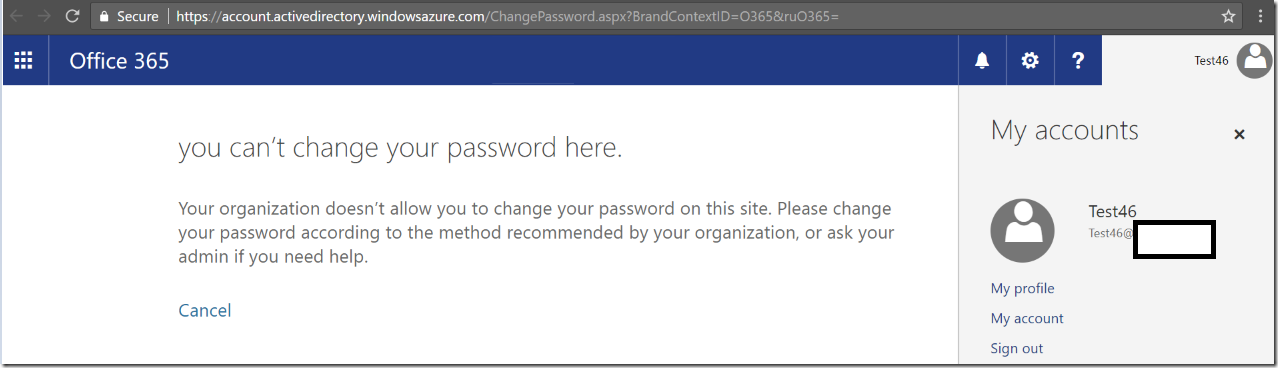The image size is (1278, 368).
Task: Click the large profile picture in My accounts
Action: 1022,230
